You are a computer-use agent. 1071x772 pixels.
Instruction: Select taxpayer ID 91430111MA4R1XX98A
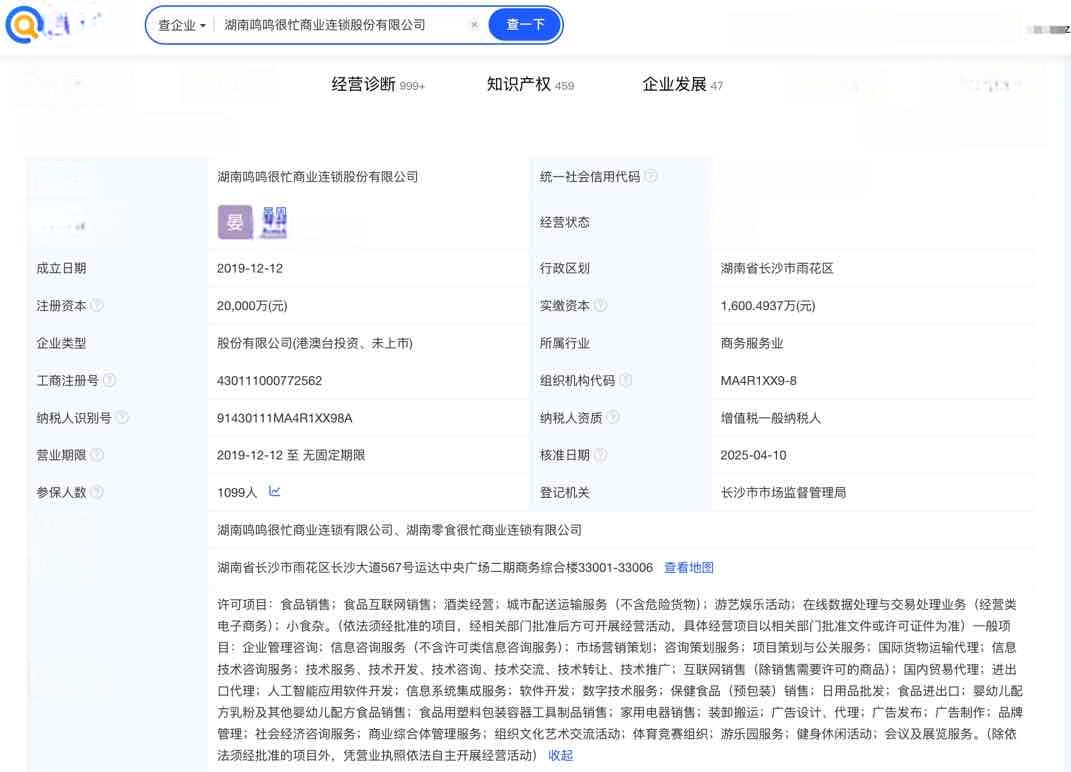coord(285,418)
